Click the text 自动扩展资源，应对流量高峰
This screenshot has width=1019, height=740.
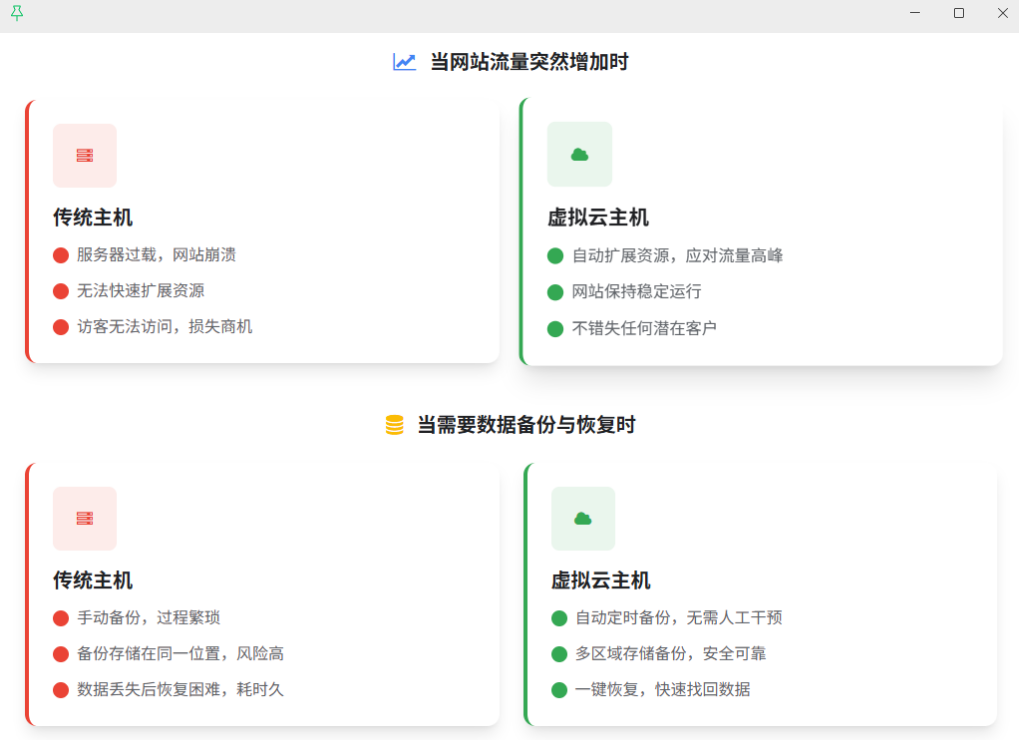[x=677, y=256]
